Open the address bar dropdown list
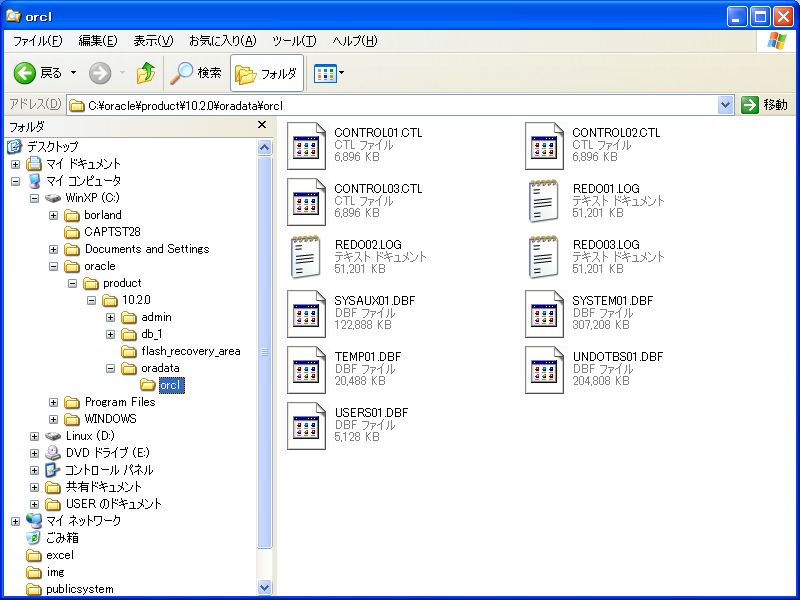800x600 pixels. 725,105
